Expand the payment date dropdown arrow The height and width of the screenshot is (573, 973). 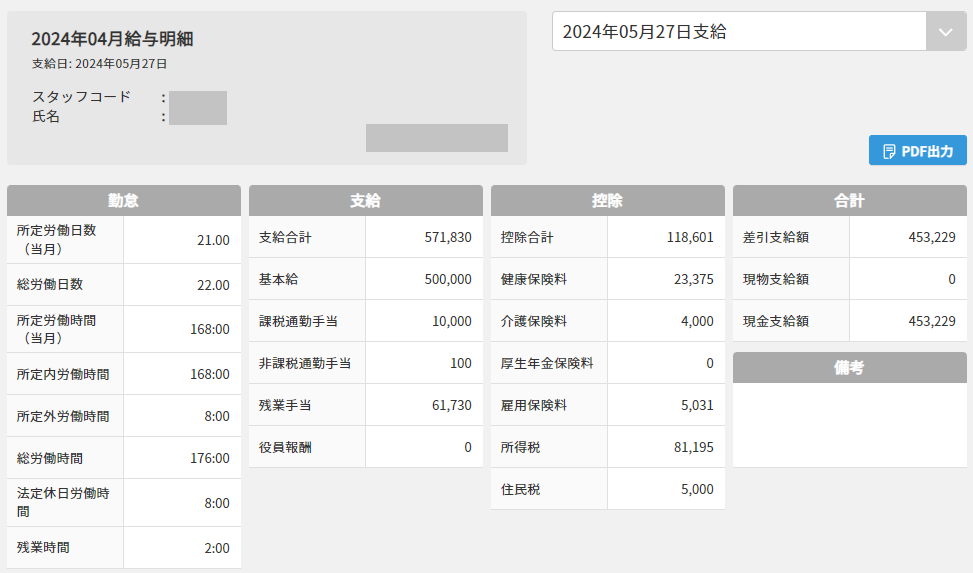[x=946, y=32]
